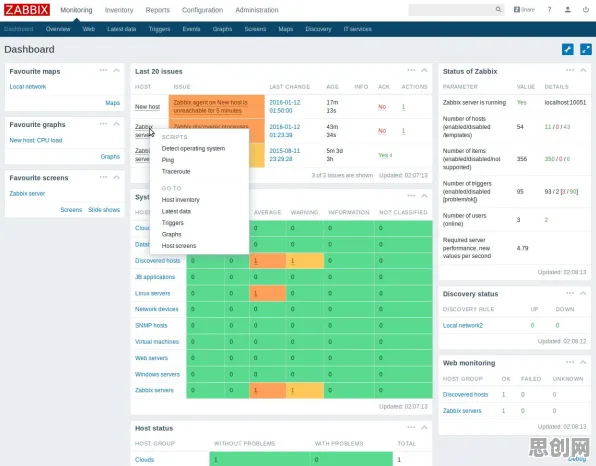Image resolution: width=596 pixels, height=466 pixels.
Task: Click the blue wrench dashboard settings button
Action: click(567, 49)
